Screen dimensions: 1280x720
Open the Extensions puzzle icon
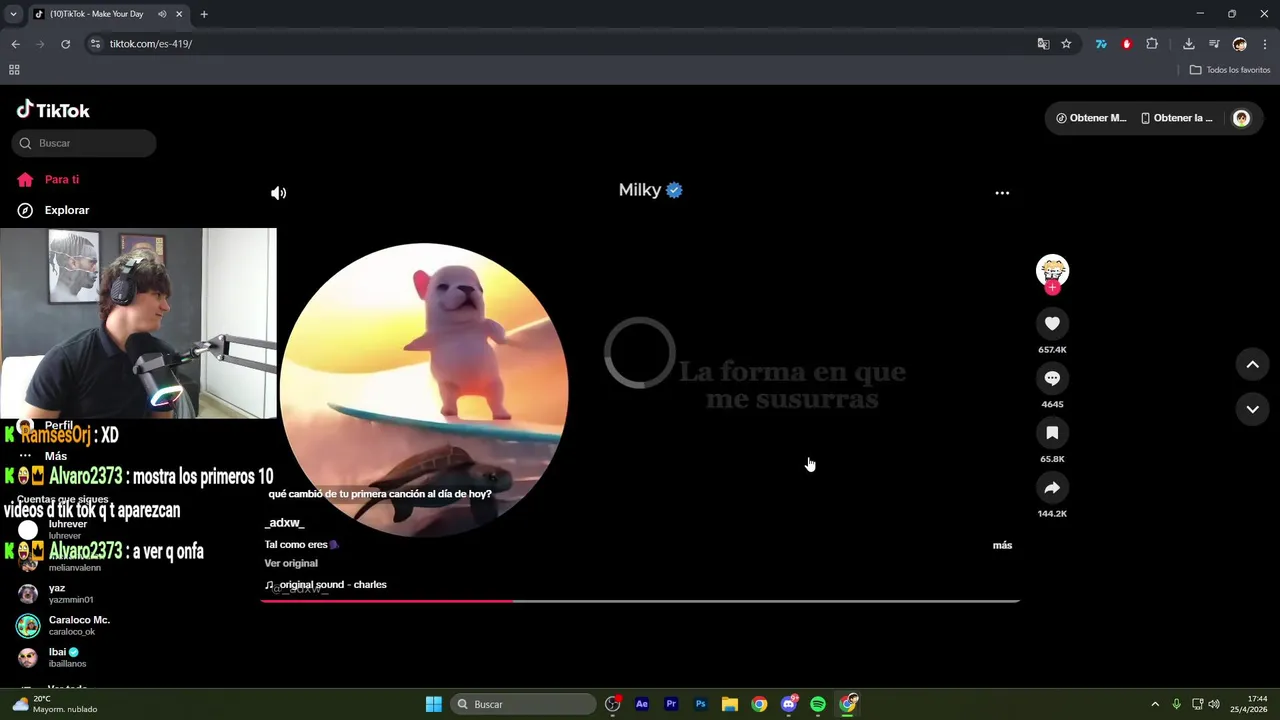1152,44
